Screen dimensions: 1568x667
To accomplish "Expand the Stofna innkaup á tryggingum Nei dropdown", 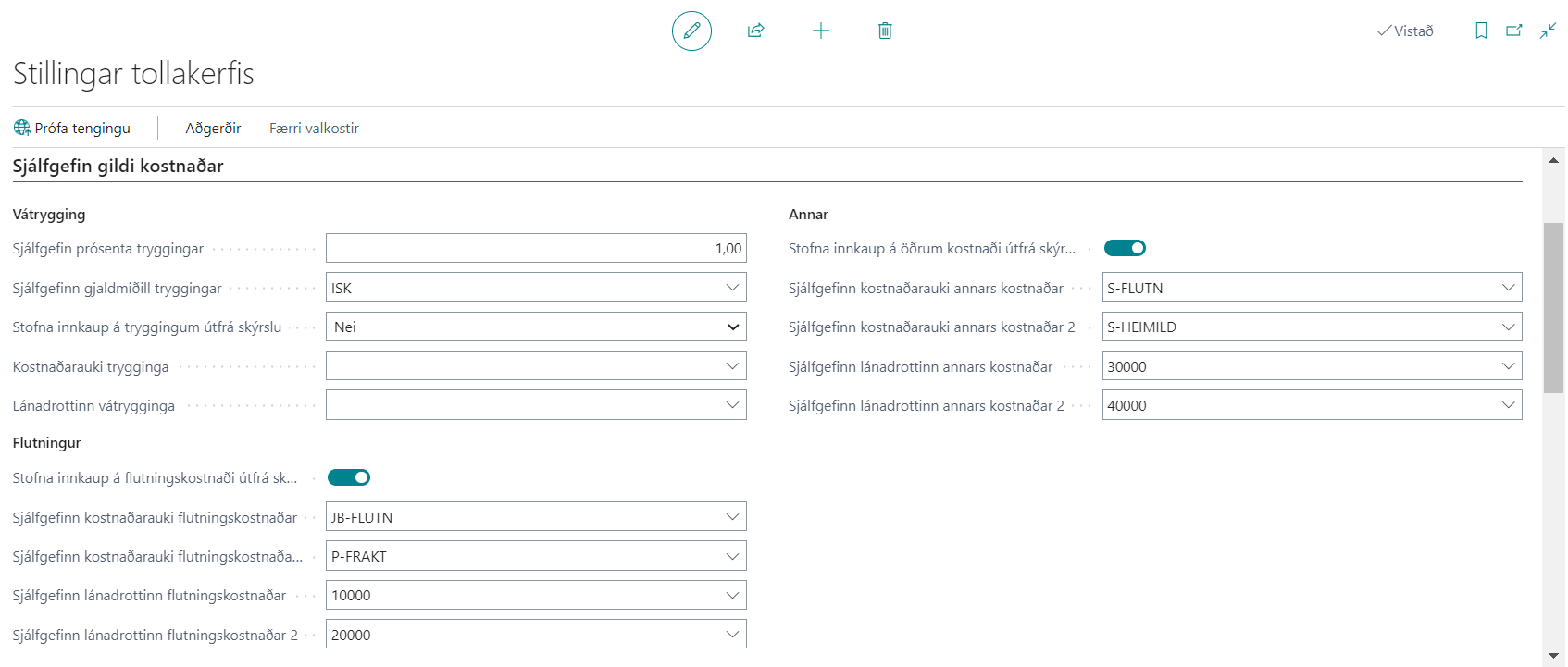I will 732,327.
